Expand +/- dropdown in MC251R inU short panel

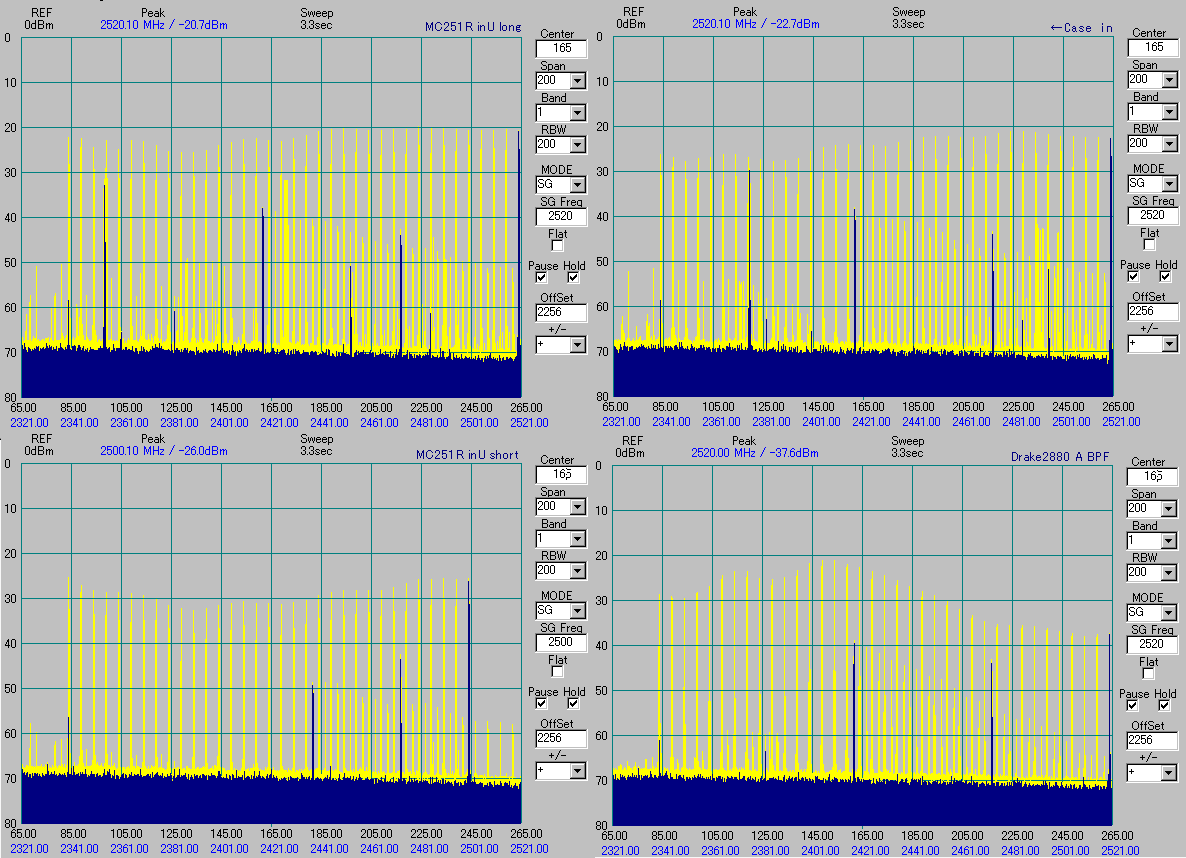point(577,771)
